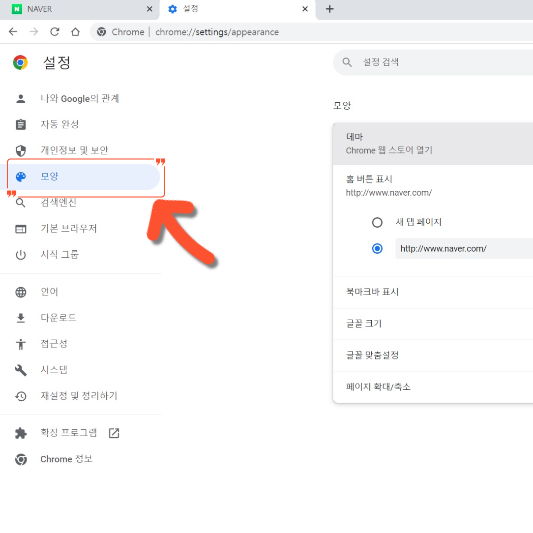Open 글꼴 맞춤설정 row
533x533 pixels.
433,356
